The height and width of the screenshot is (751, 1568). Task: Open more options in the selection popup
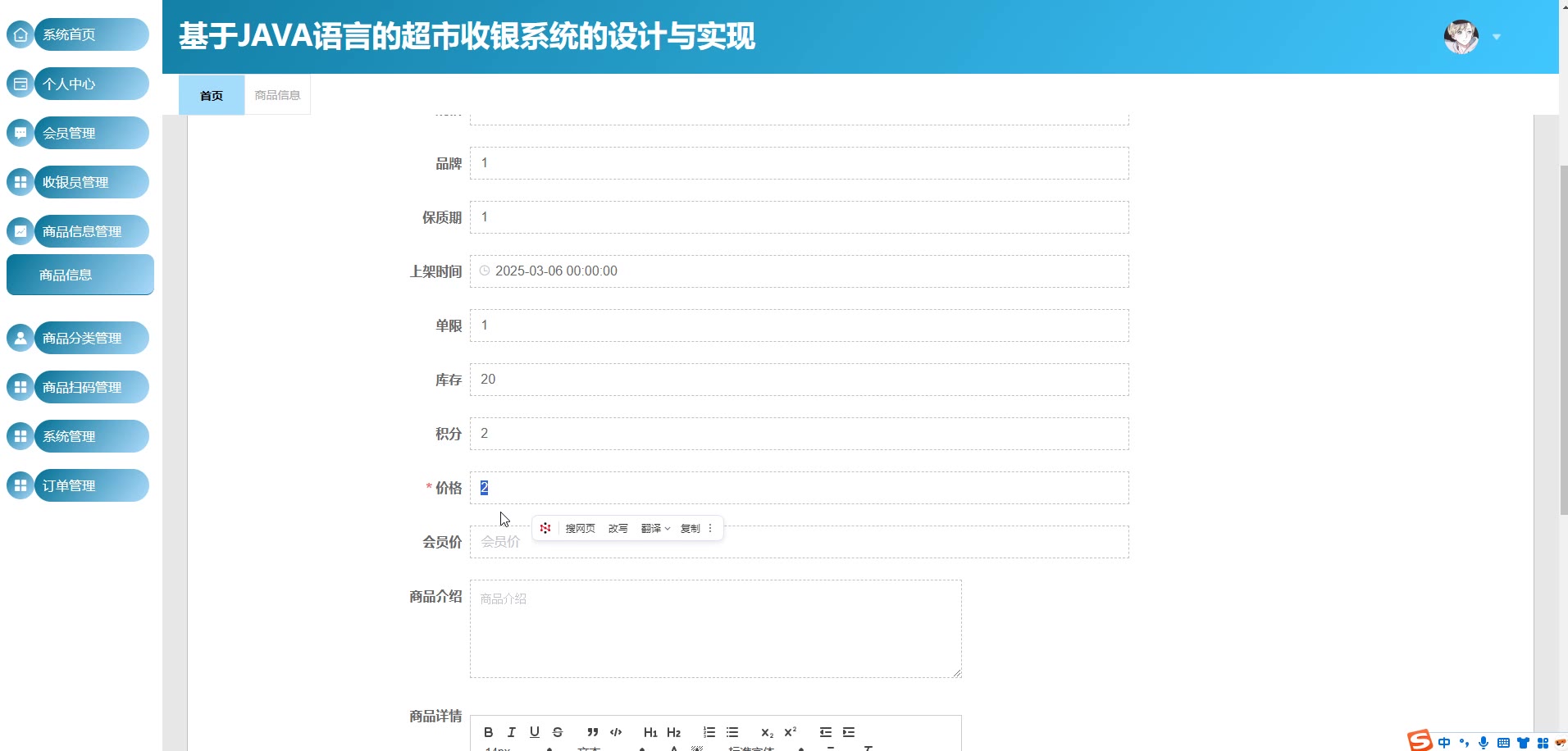(x=710, y=528)
